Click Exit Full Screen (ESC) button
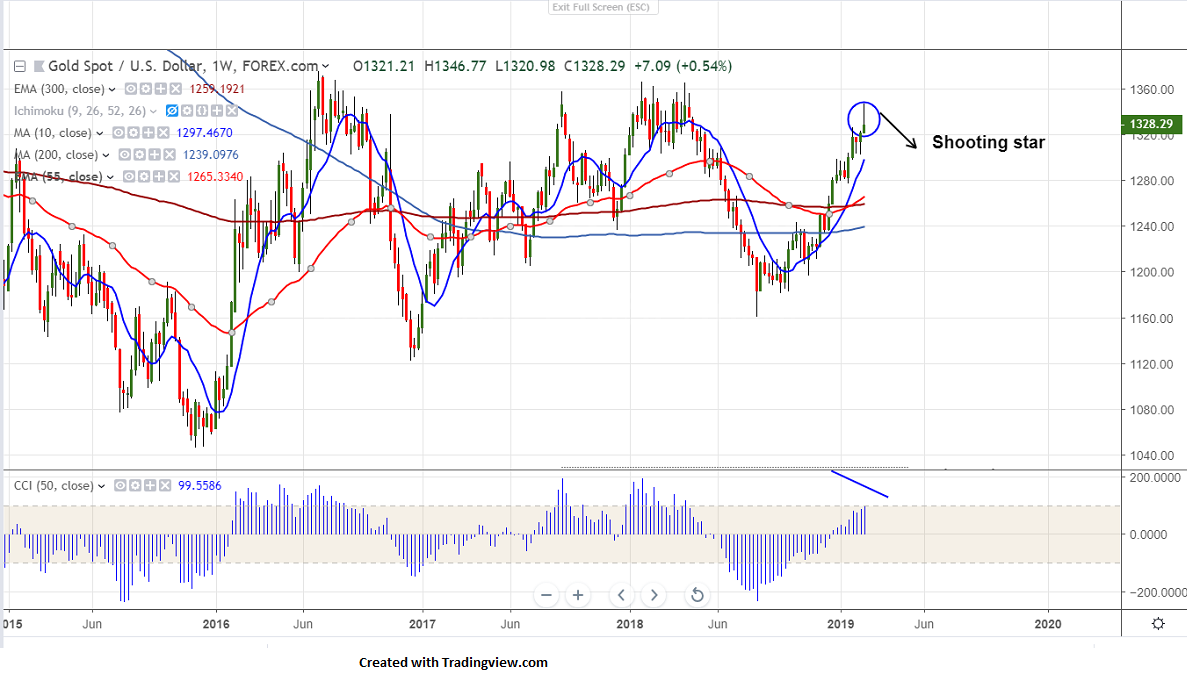The image size is (1187, 675). [x=603, y=7]
